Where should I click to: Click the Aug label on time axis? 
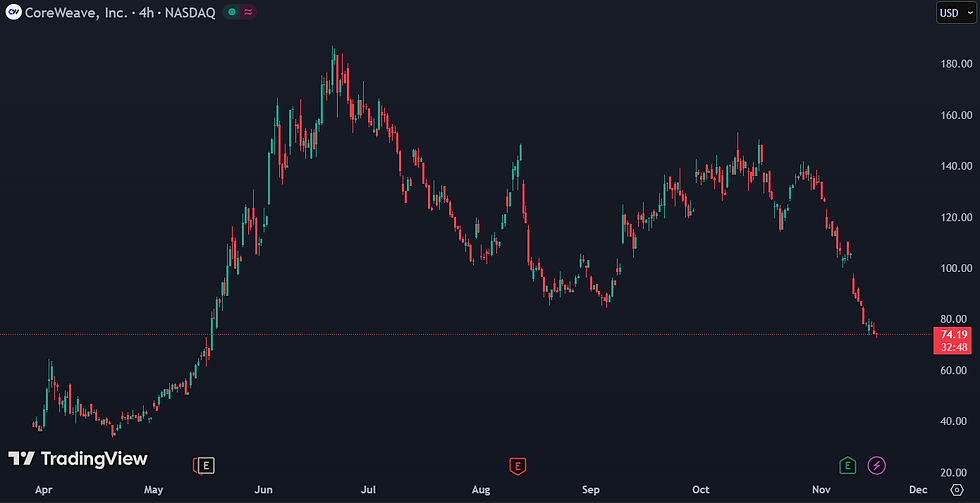point(480,490)
